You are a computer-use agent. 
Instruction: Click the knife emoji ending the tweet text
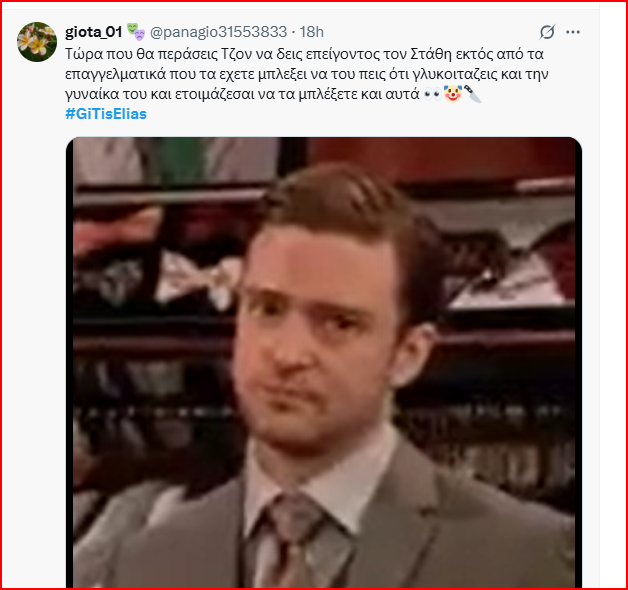473,94
